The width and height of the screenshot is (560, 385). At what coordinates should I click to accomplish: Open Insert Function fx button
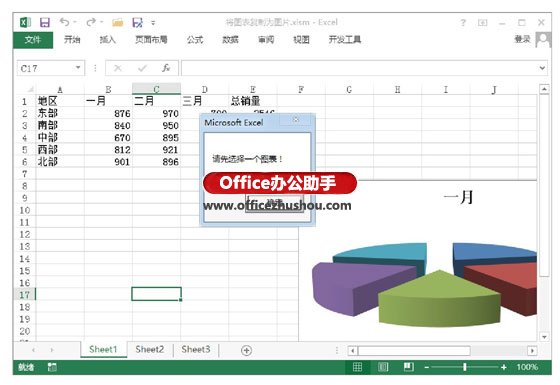(166, 68)
